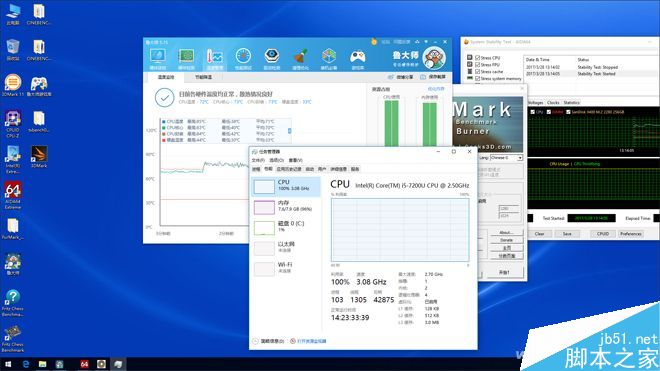Open the AIDA64 Extreme desktop shortcut

click(13, 195)
